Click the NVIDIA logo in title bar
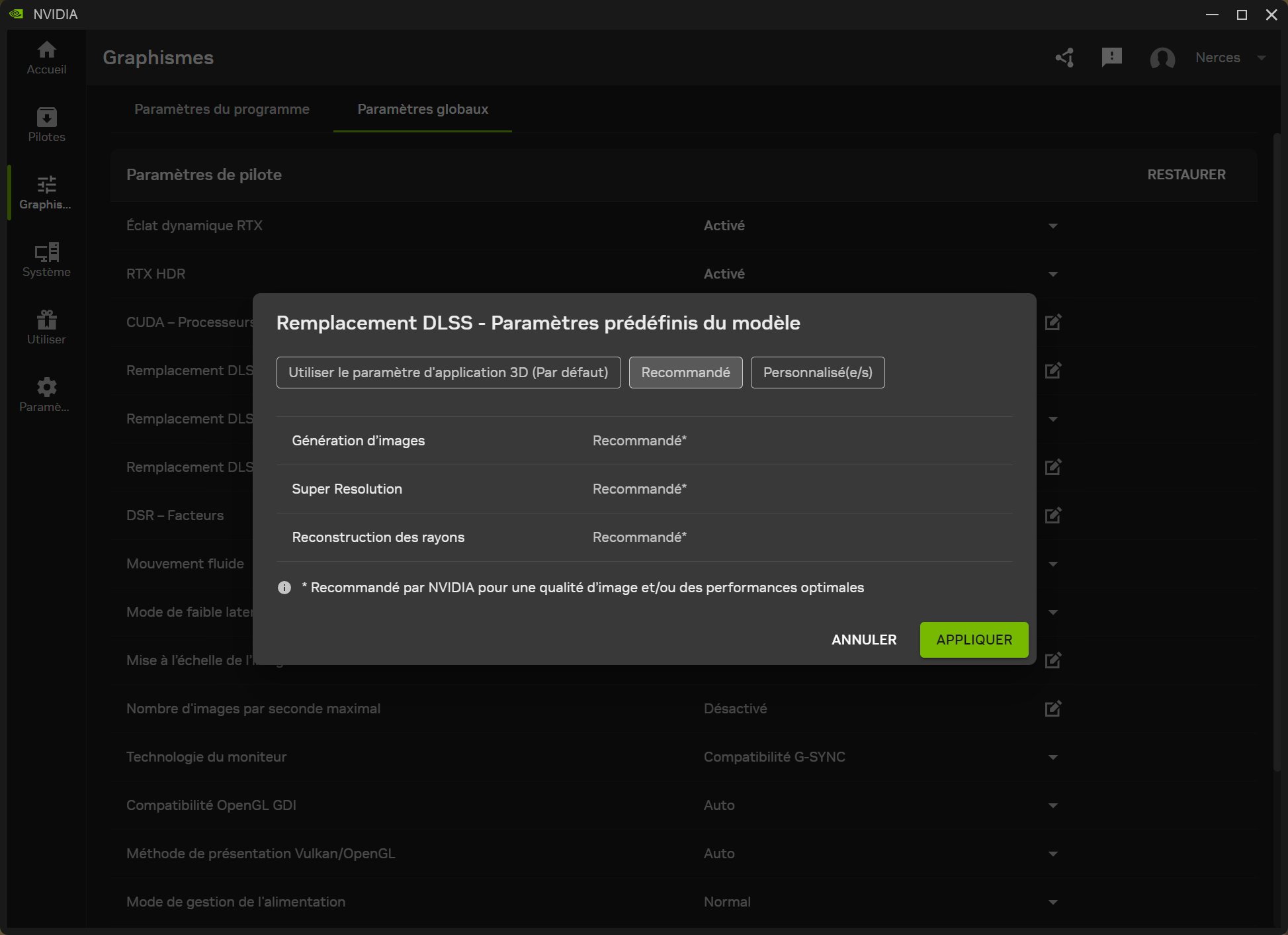 click(17, 14)
